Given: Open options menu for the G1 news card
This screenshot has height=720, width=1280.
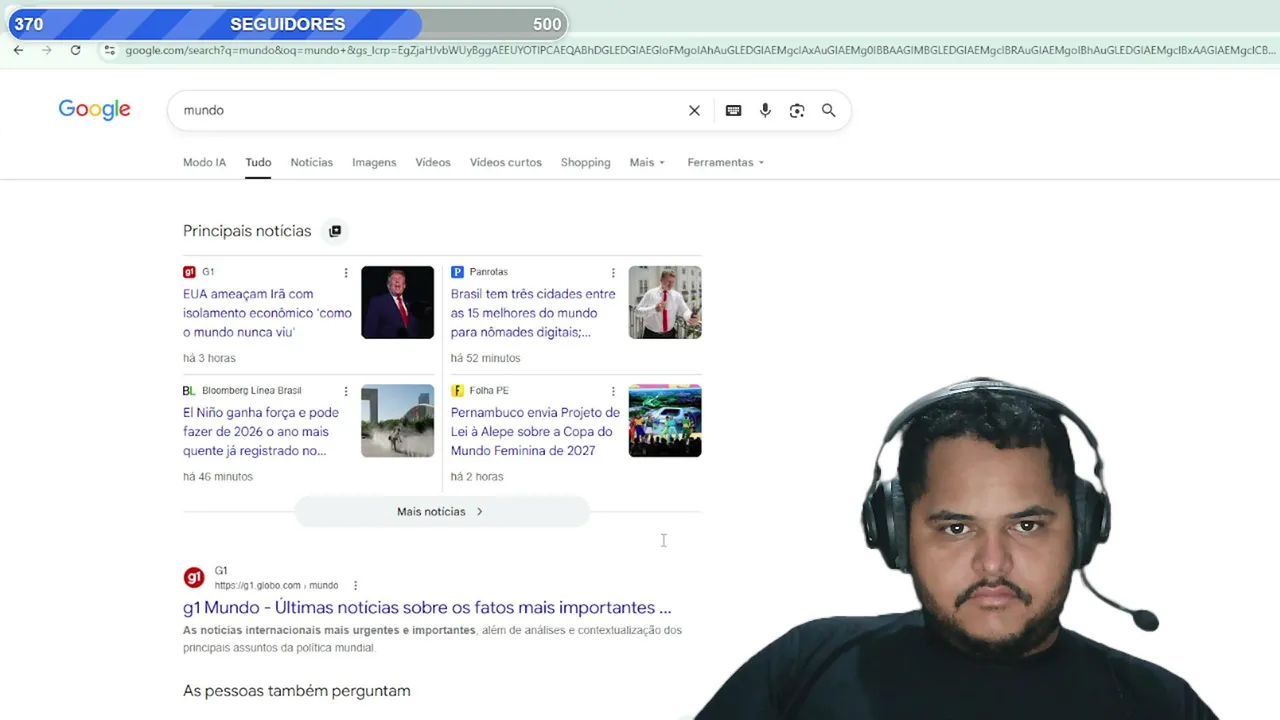Looking at the screenshot, I should tap(346, 273).
